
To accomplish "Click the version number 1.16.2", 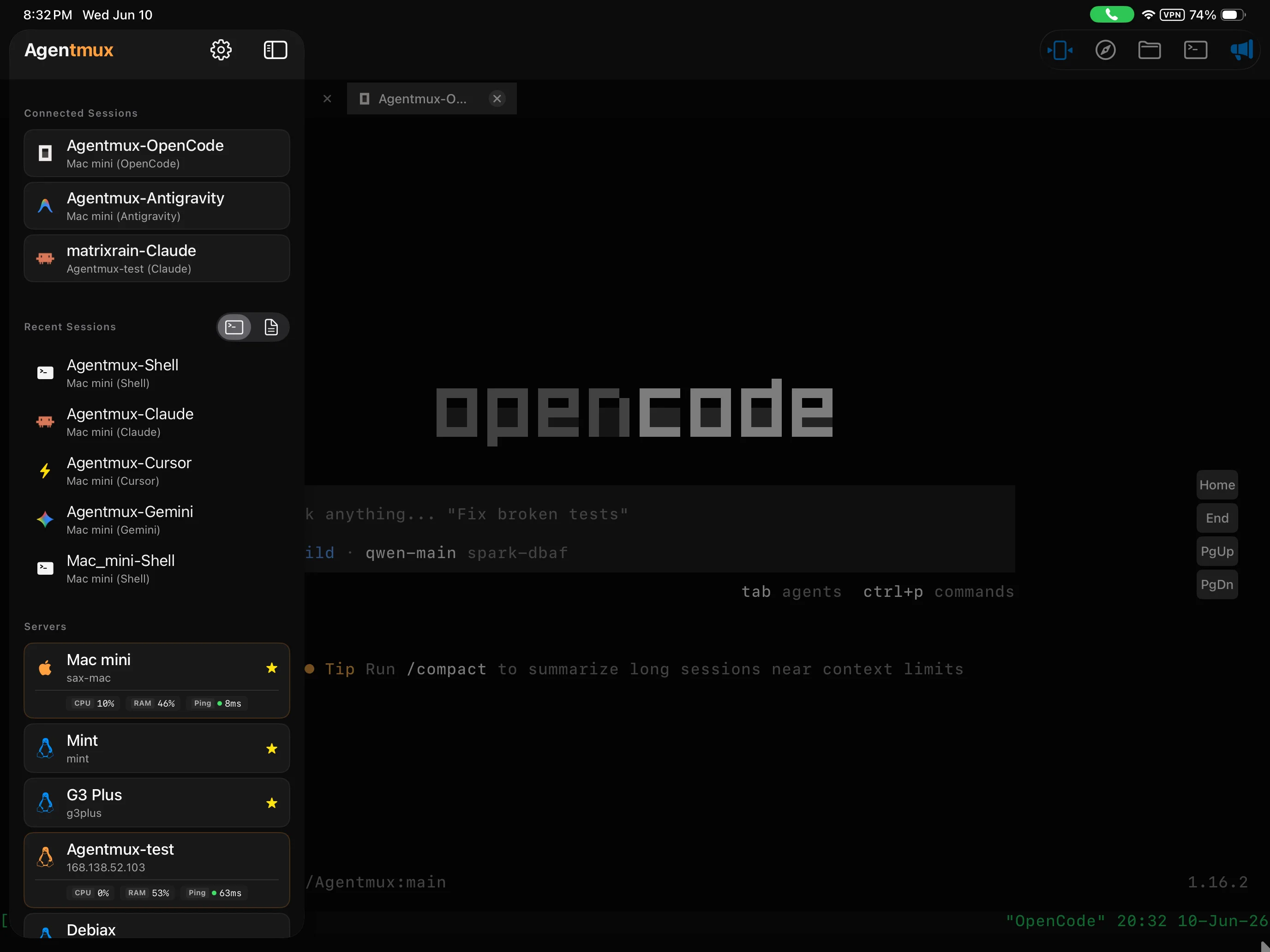I will tap(1217, 882).
